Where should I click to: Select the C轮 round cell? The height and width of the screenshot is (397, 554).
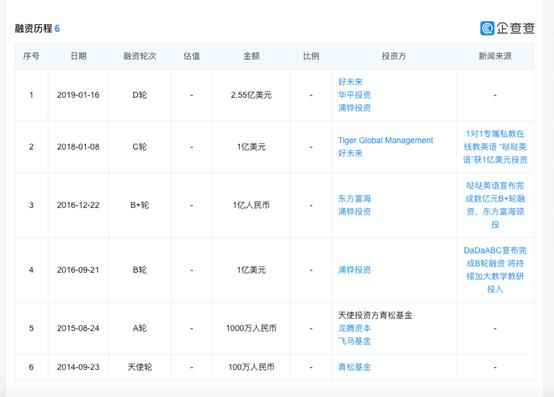(x=140, y=147)
